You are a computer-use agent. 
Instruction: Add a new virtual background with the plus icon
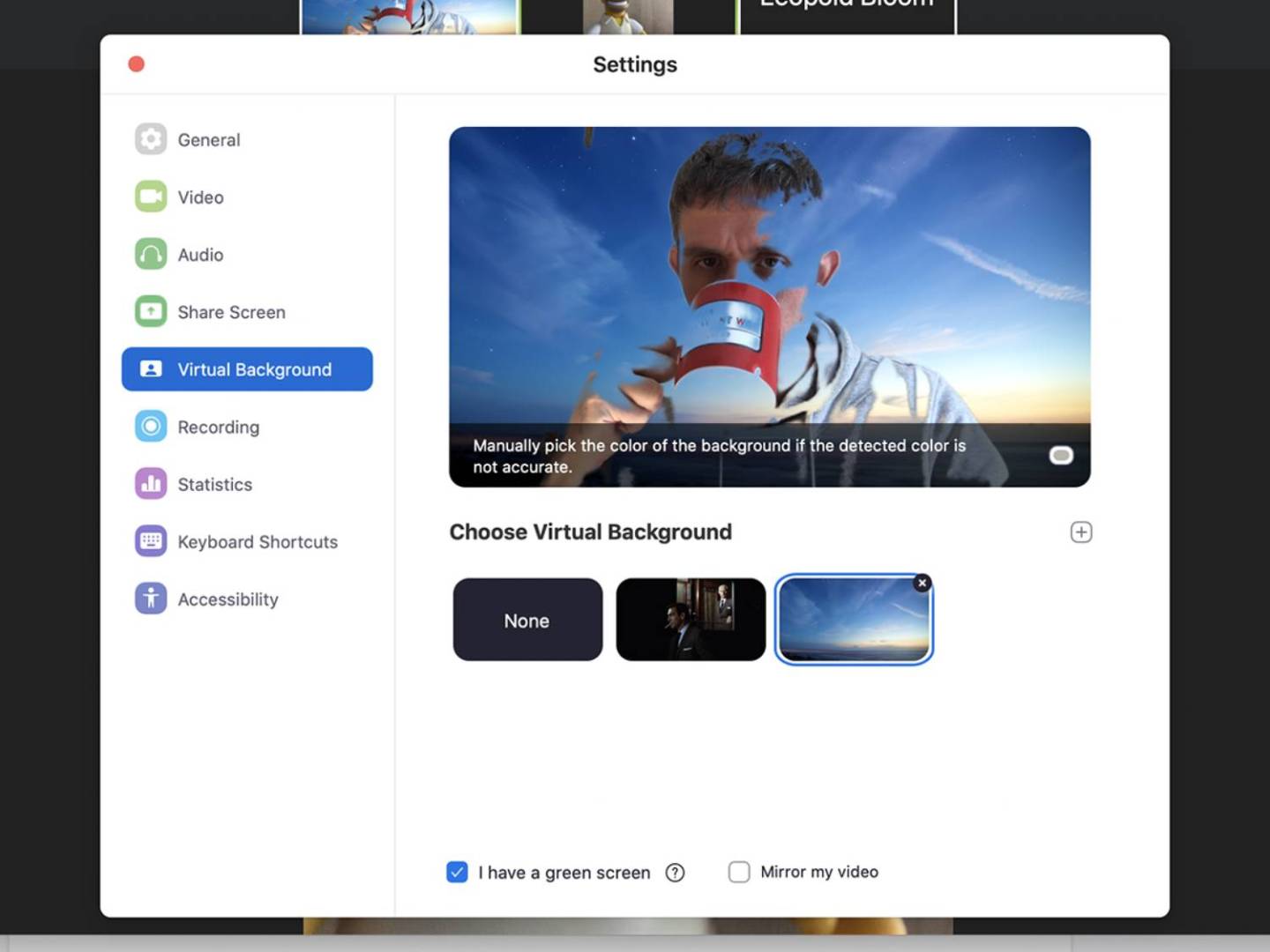(1081, 532)
